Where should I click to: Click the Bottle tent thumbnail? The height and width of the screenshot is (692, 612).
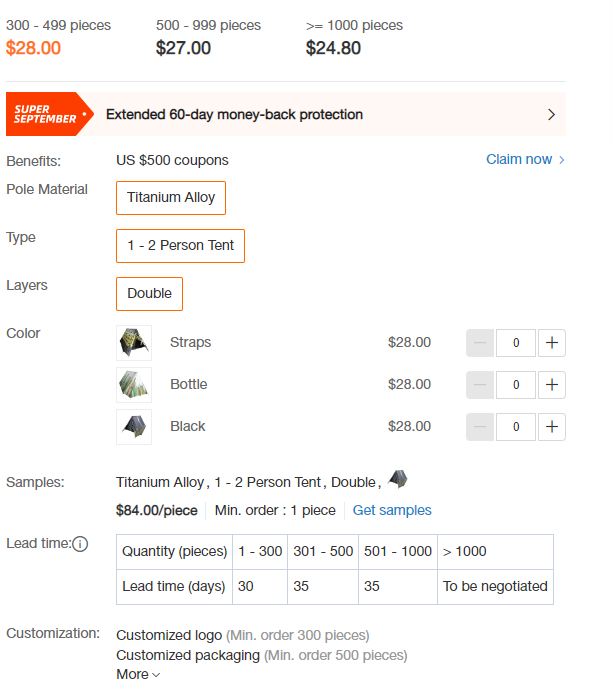pyautogui.click(x=134, y=385)
